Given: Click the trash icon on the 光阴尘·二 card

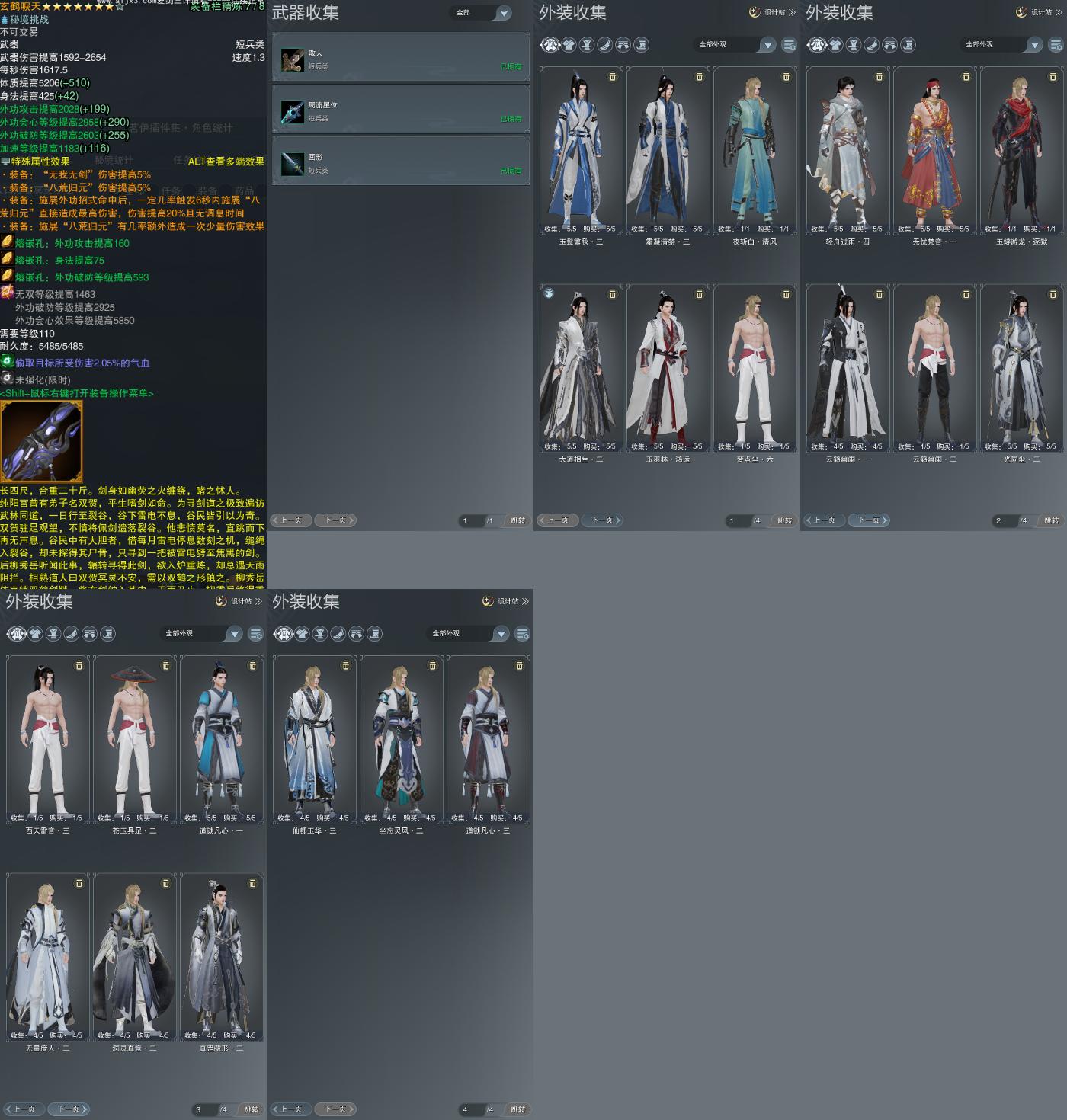Looking at the screenshot, I should tap(1053, 294).
